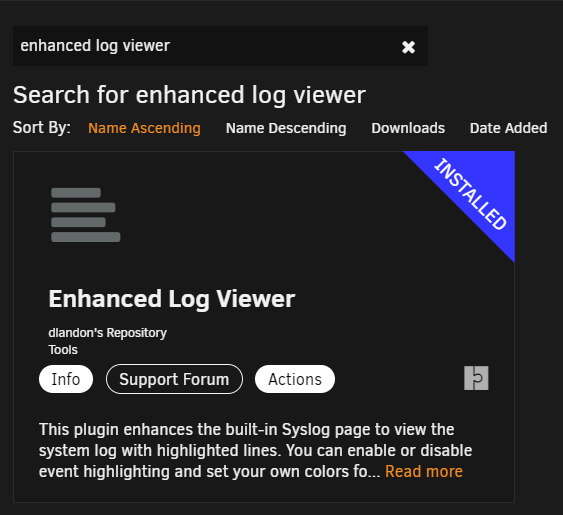Open the Actions menu for the plugin

pos(295,379)
